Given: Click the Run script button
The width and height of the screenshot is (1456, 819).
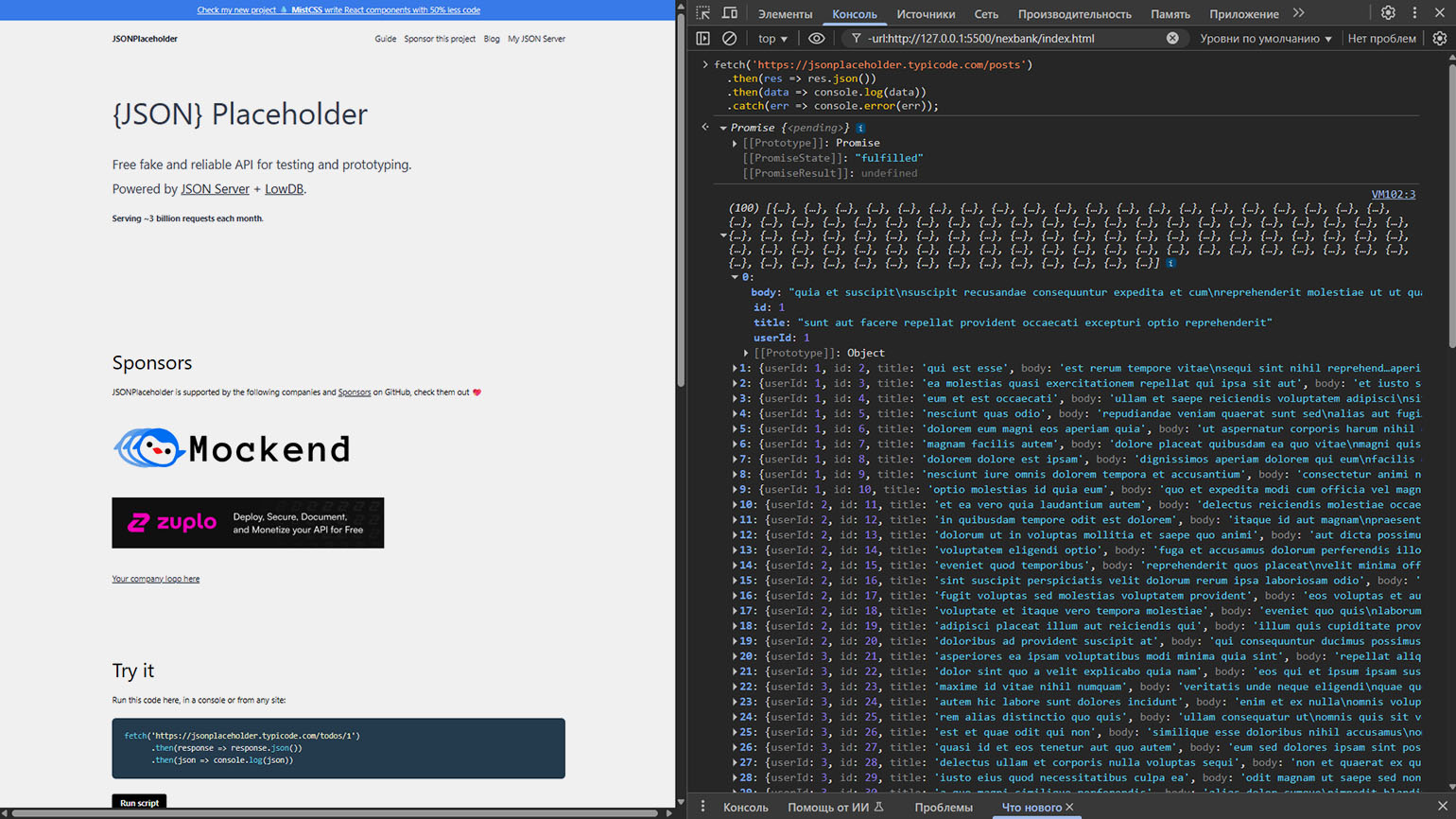Looking at the screenshot, I should 139,803.
